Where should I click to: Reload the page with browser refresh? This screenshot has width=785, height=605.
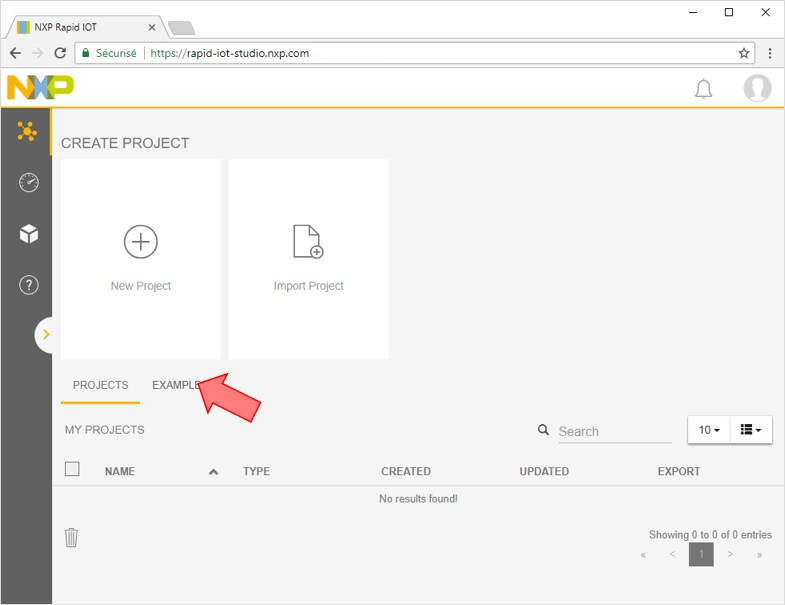coord(60,53)
